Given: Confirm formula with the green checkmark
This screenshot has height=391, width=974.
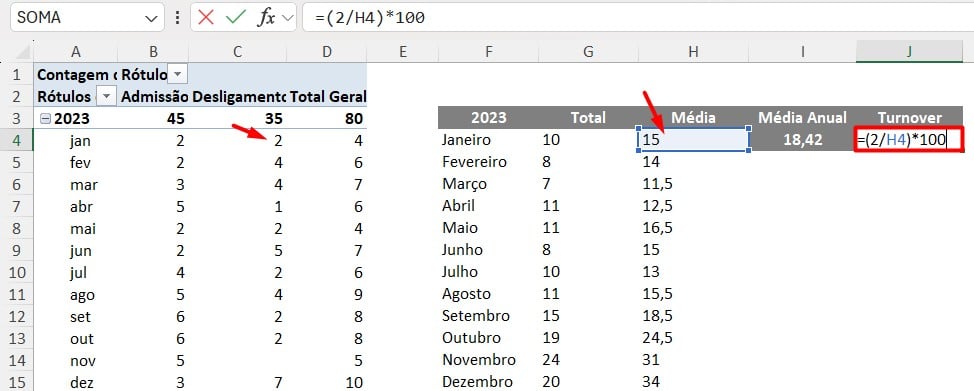Looking at the screenshot, I should [236, 17].
